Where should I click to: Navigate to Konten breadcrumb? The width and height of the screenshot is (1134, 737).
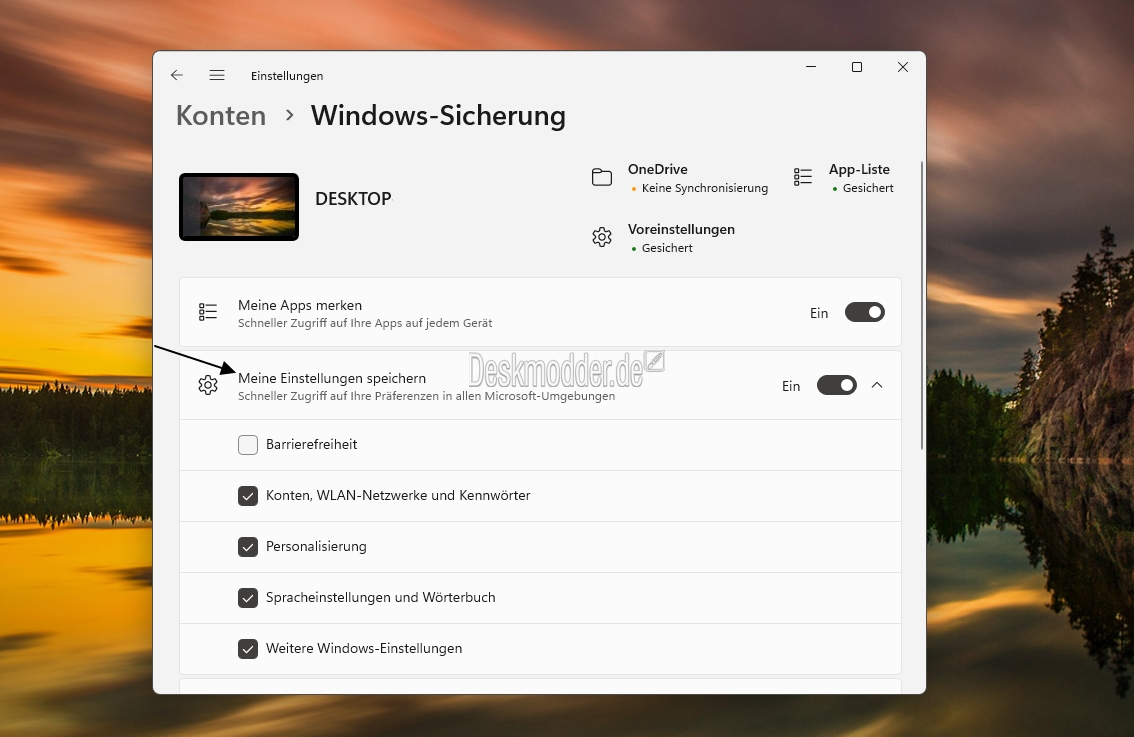click(221, 116)
